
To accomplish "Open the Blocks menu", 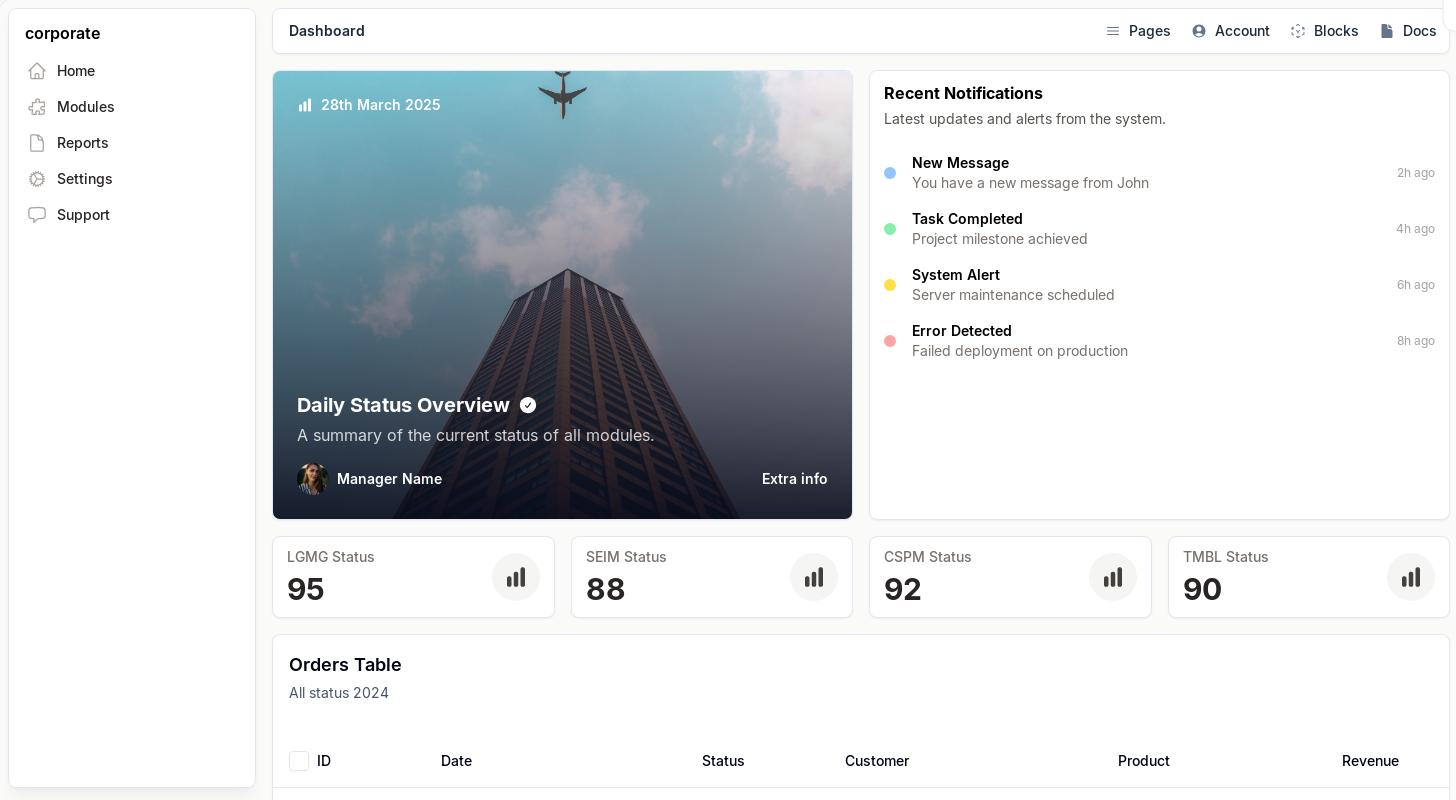I will pyautogui.click(x=1324, y=31).
